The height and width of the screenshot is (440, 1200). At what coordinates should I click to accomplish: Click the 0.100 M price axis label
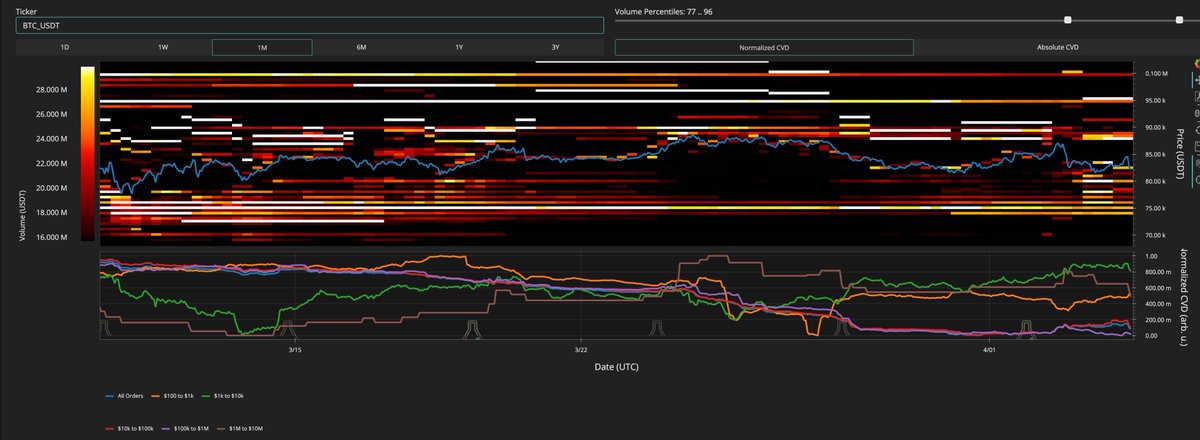(x=1157, y=74)
